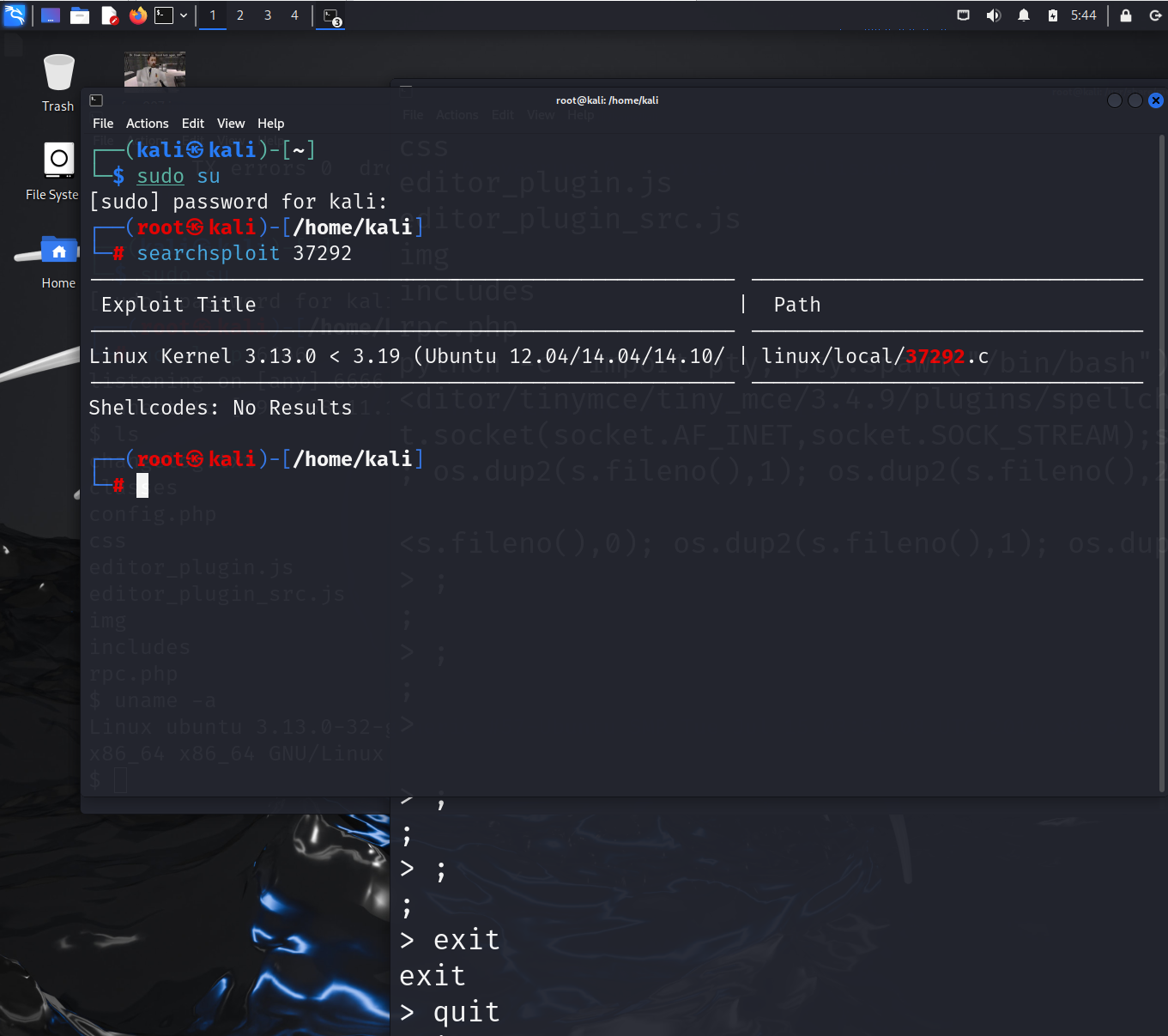1168x1036 pixels.
Task: Click '> exit' line in background terminal
Action: coord(450,940)
